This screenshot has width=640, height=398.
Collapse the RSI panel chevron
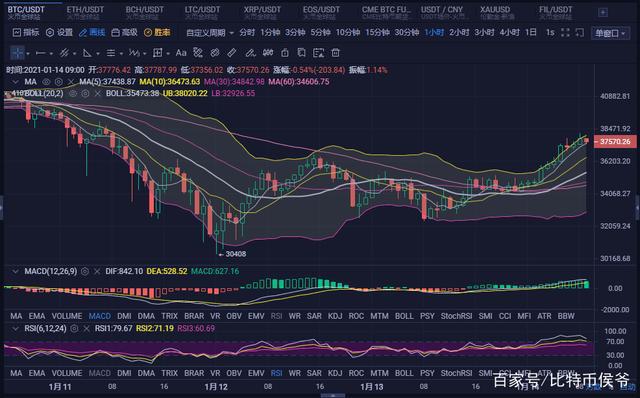pyautogui.click(x=15, y=328)
